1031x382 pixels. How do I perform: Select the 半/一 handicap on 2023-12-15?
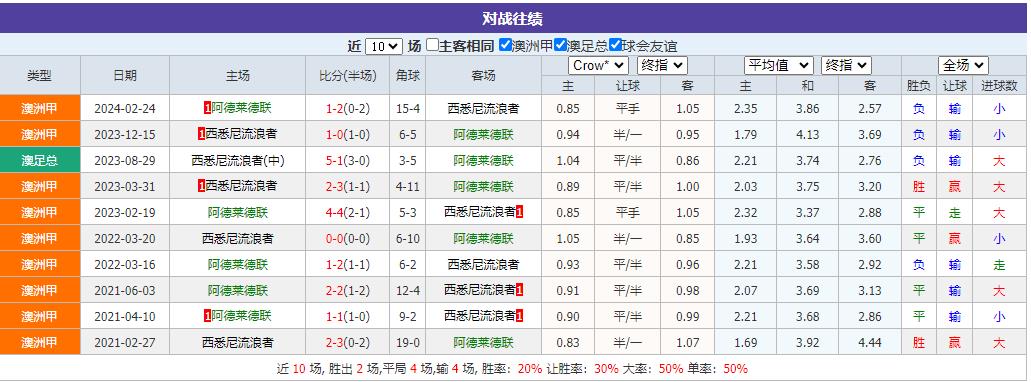[x=627, y=135]
